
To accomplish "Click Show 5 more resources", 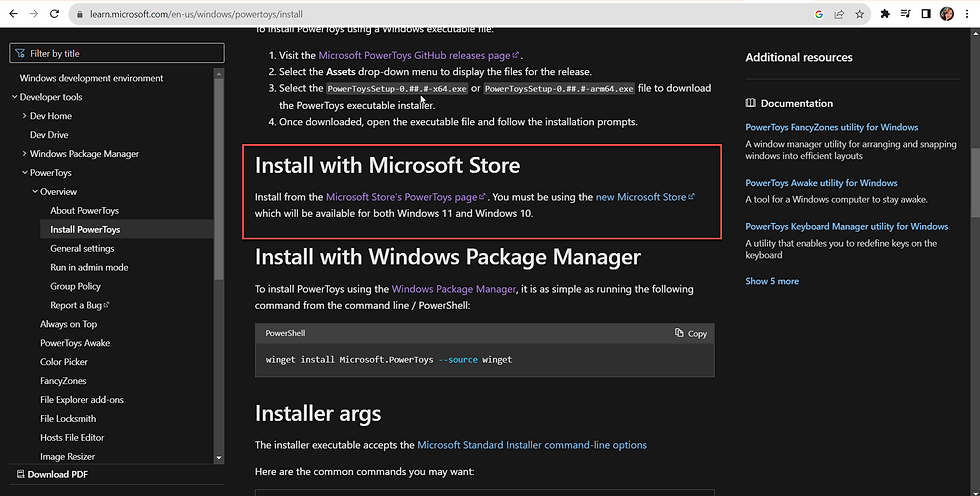I will 771,281.
